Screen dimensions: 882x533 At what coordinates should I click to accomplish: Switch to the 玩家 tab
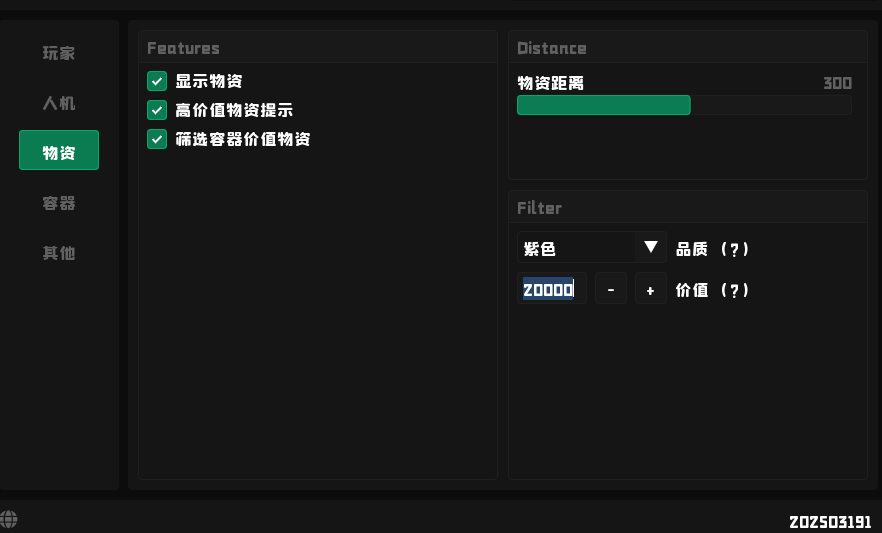pyautogui.click(x=59, y=53)
